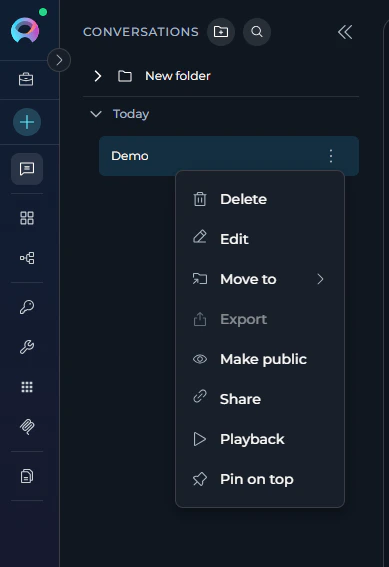Open the documents icon in sidebar
Screen dimensions: 389x567
pyautogui.click(x=27, y=476)
